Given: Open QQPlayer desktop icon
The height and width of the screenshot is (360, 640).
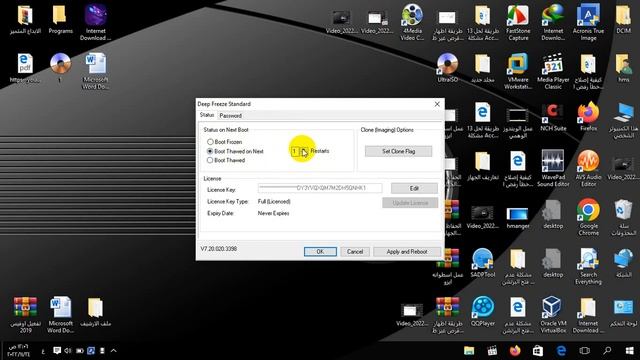Looking at the screenshot, I should click(x=482, y=311).
